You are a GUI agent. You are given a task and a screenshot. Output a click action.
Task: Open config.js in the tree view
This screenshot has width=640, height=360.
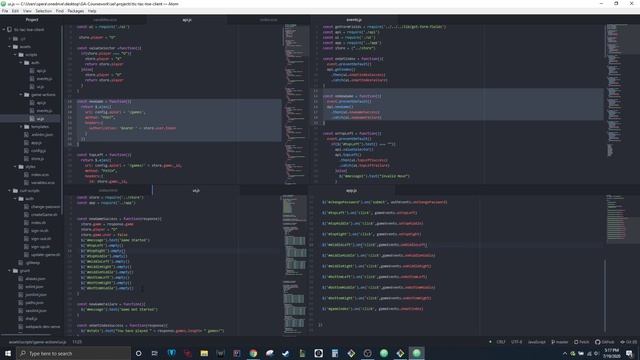[38, 151]
